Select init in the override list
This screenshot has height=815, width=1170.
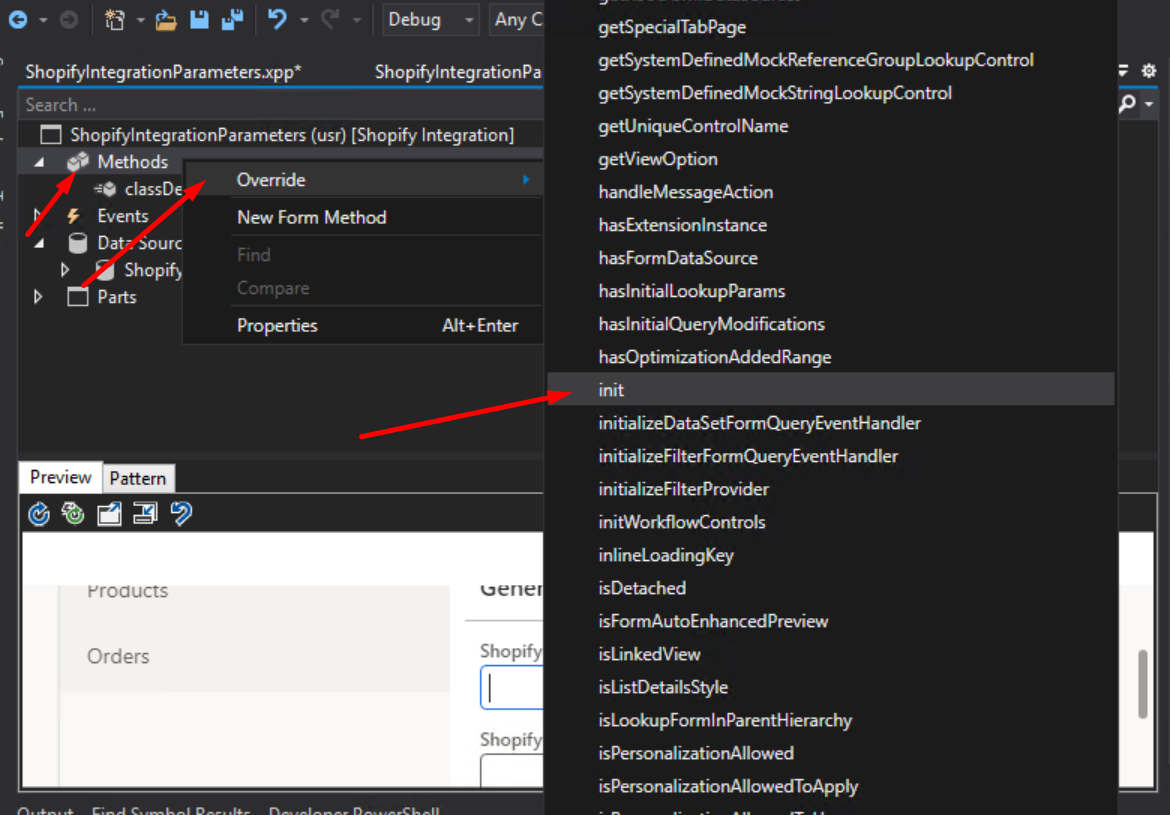pos(830,390)
